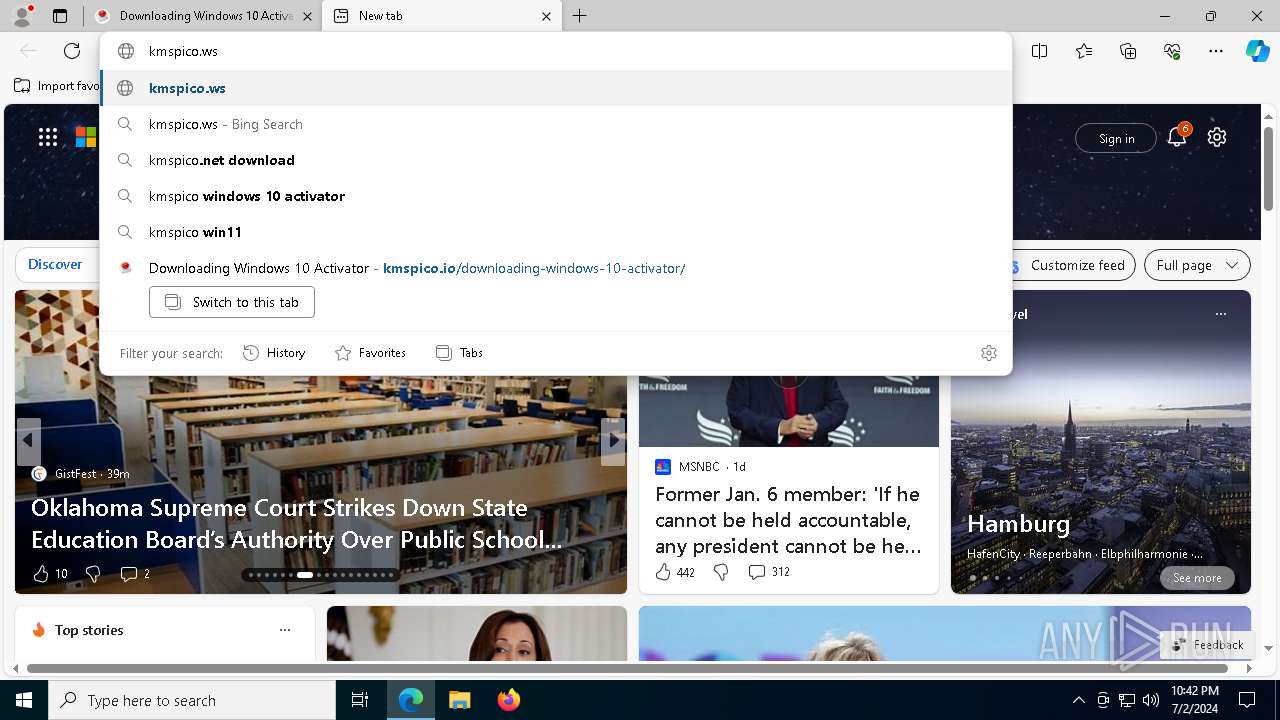Open comments on MSNBC article
The height and width of the screenshot is (720, 1280).
(769, 572)
